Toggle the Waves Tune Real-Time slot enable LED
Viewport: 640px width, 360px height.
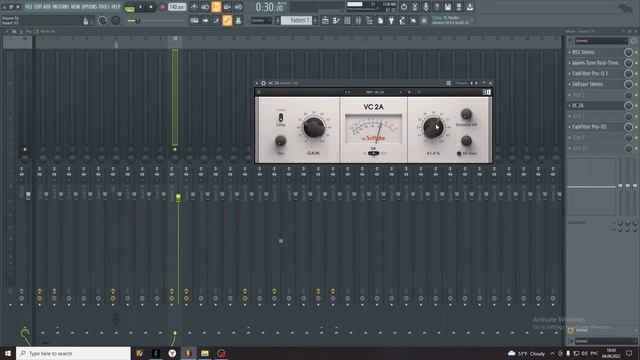tap(636, 63)
